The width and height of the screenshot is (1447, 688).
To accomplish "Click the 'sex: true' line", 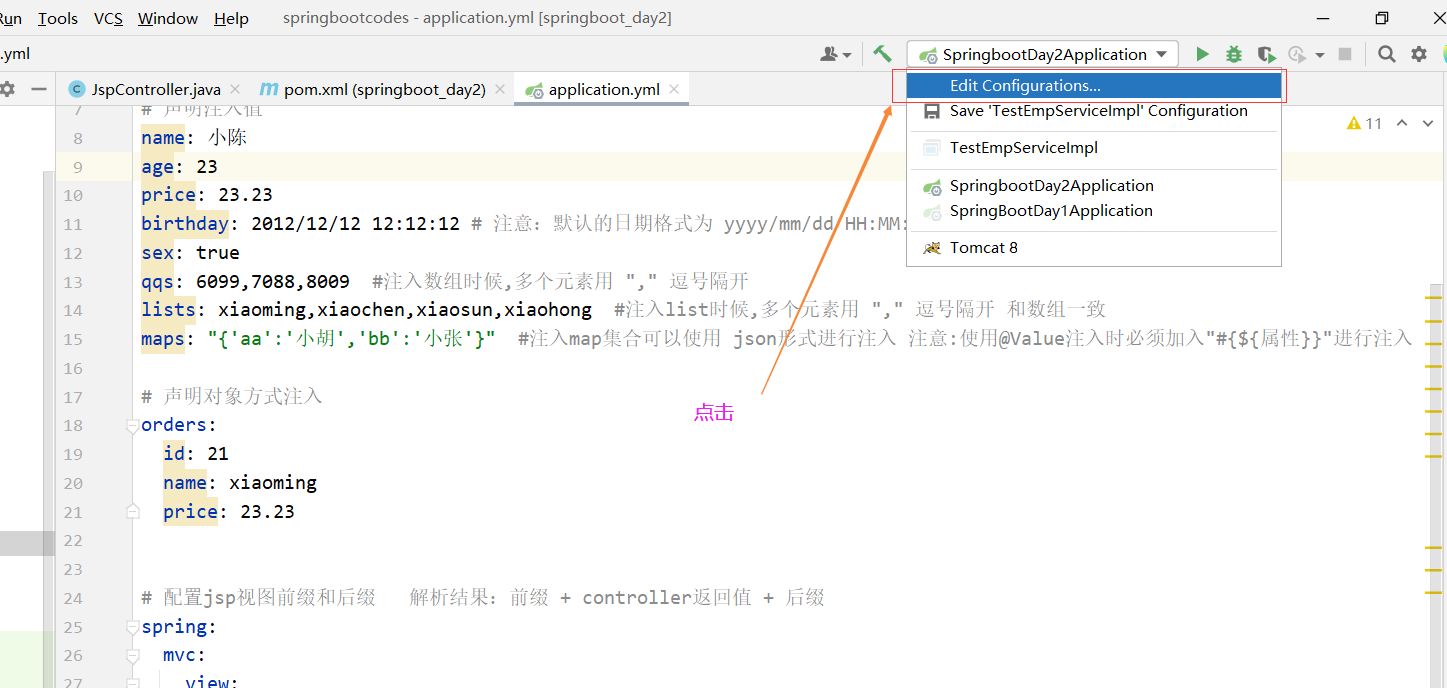I will pos(190,253).
